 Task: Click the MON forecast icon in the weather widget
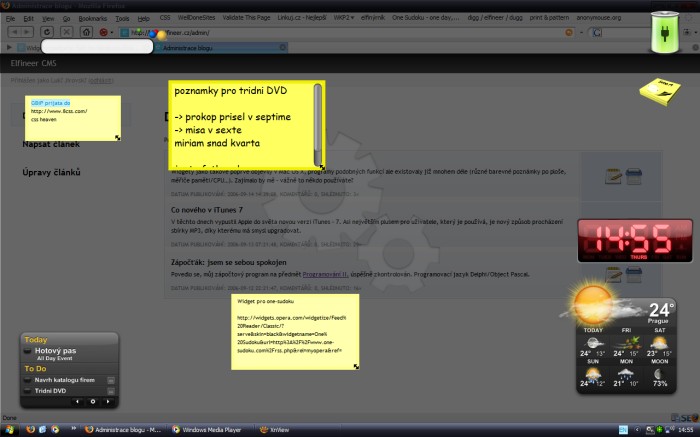tap(625, 373)
